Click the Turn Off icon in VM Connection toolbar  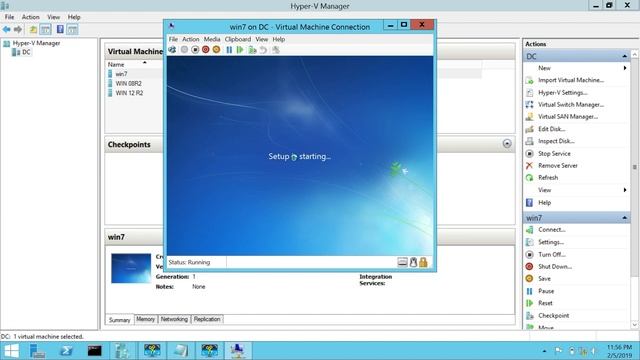[x=195, y=50]
